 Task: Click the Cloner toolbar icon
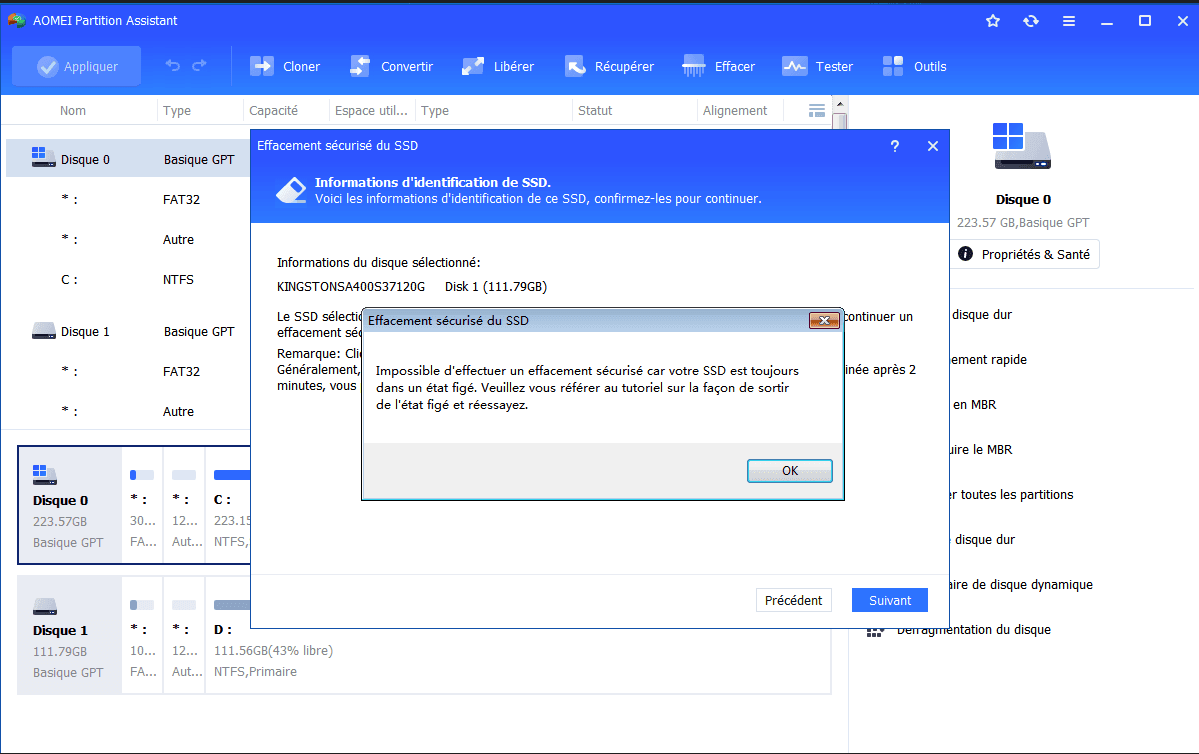262,67
